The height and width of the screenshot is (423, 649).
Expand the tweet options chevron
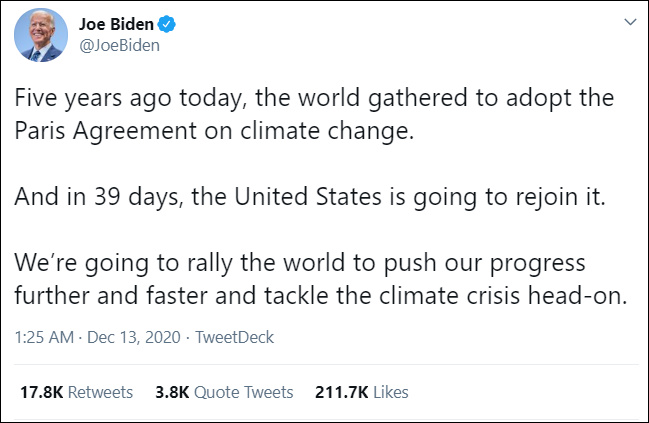pos(628,22)
